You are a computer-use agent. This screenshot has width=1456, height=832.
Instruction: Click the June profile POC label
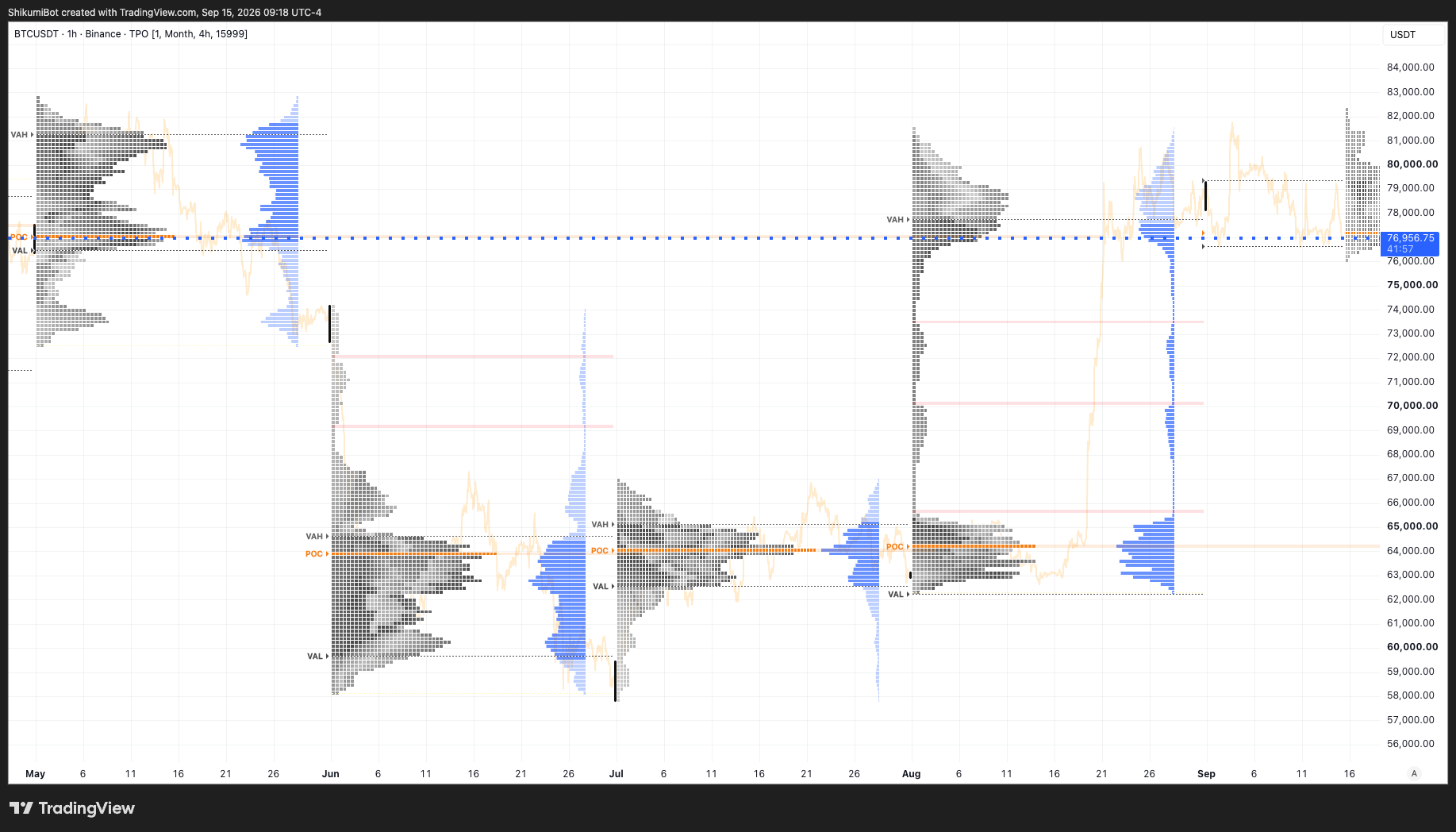click(314, 554)
